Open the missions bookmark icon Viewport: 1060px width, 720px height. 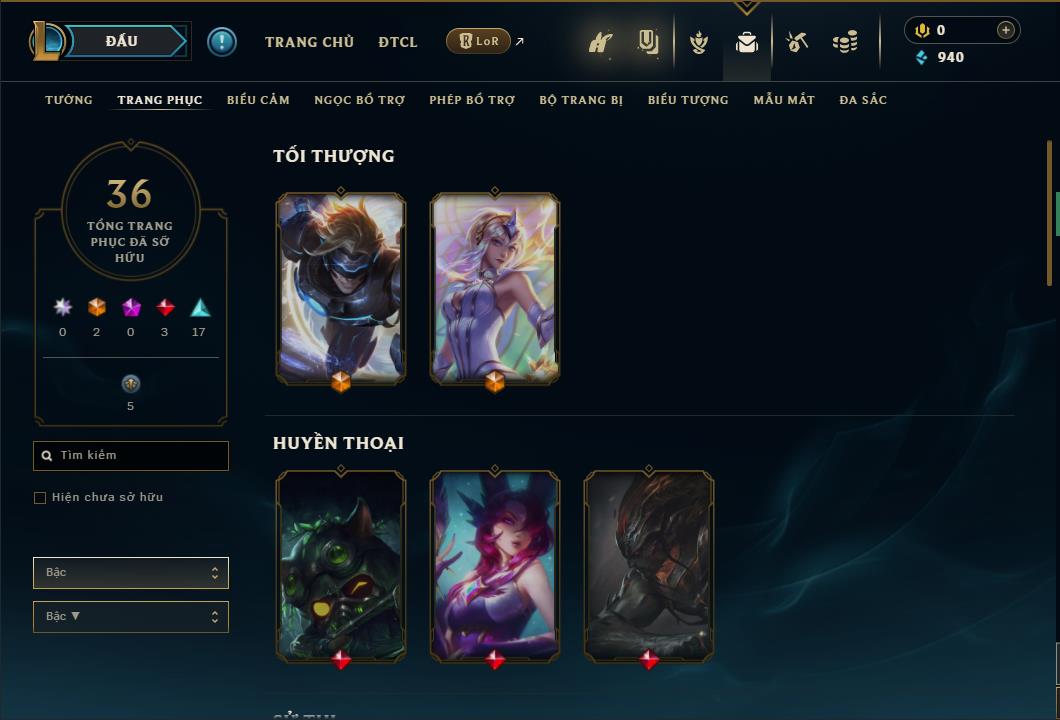click(x=648, y=42)
